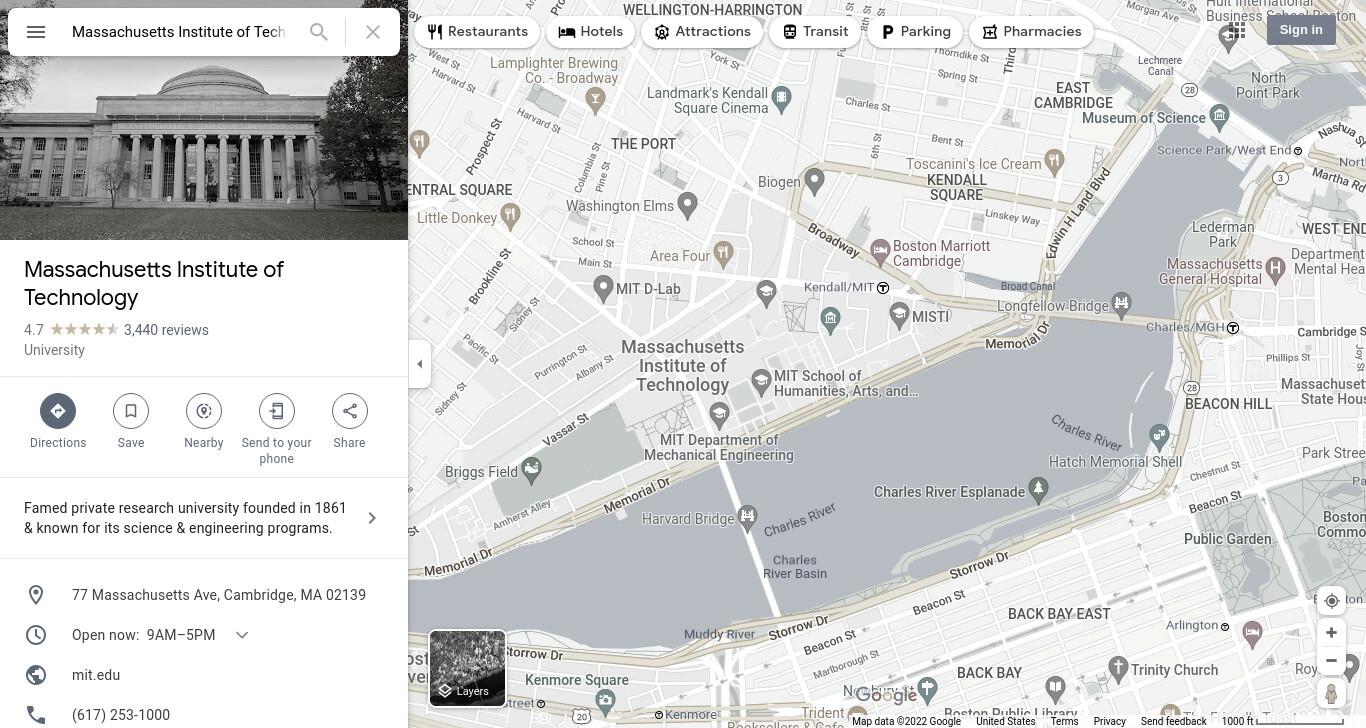Image resolution: width=1366 pixels, height=728 pixels.
Task: Click the Sign in button
Action: pos(1301,30)
